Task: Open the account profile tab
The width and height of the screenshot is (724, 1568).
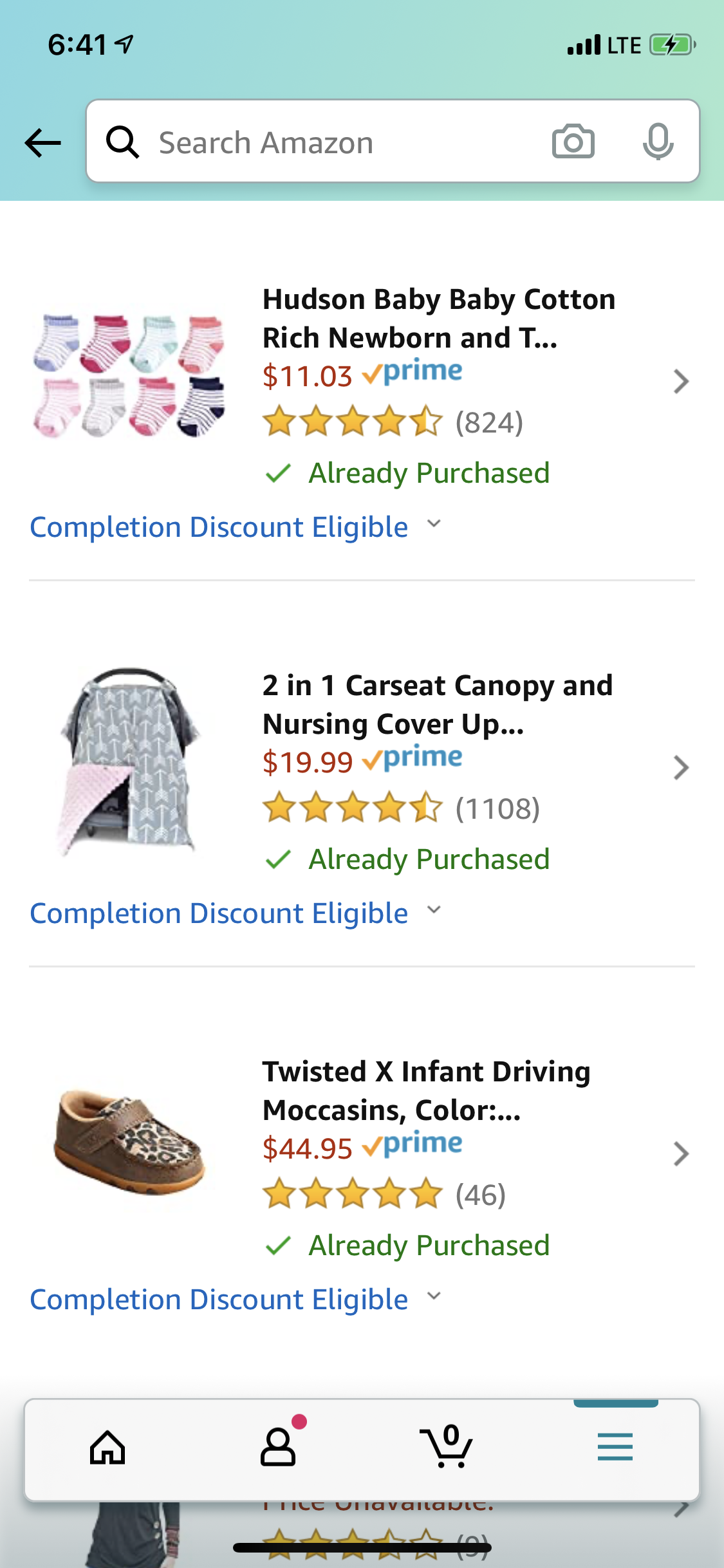Action: pos(278,1448)
